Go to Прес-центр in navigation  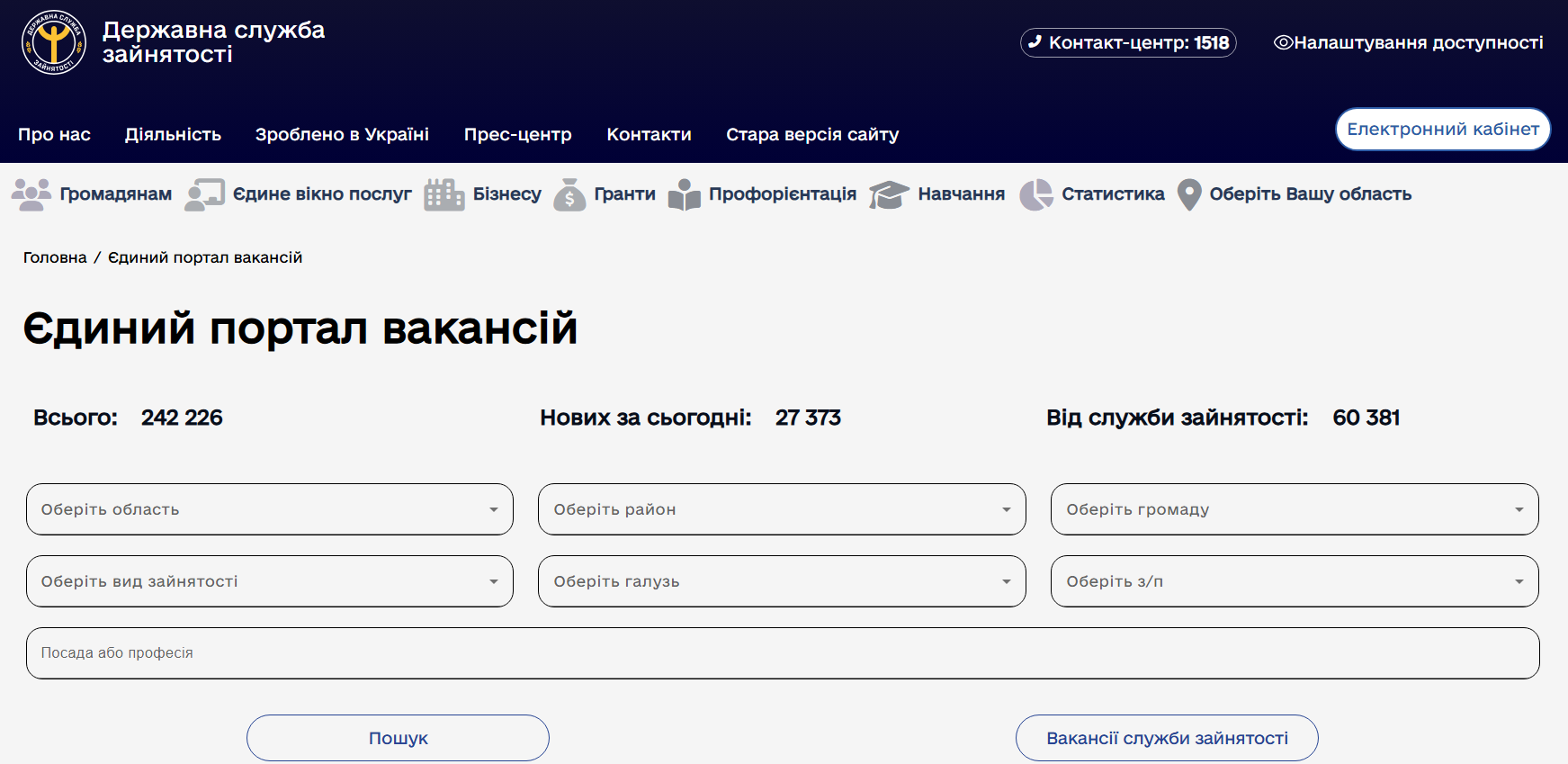click(x=517, y=134)
